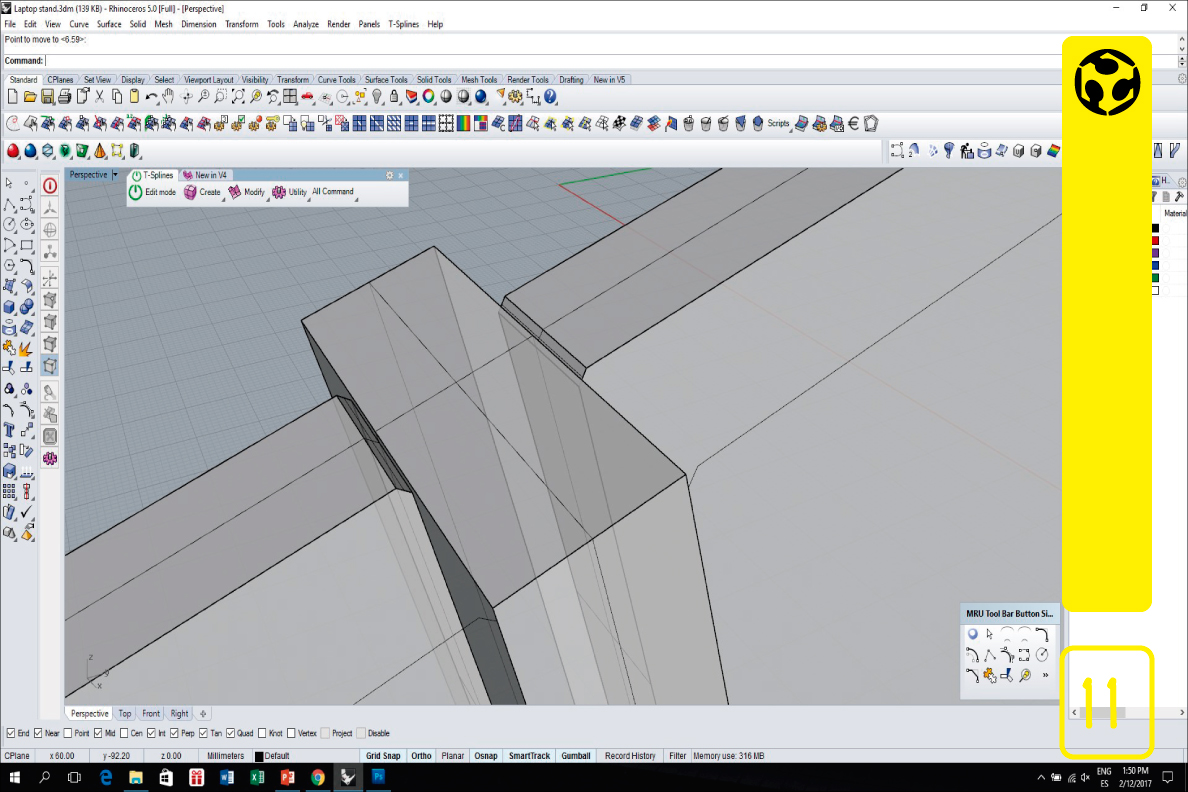Toggle the End osnap checkbox

point(11,733)
